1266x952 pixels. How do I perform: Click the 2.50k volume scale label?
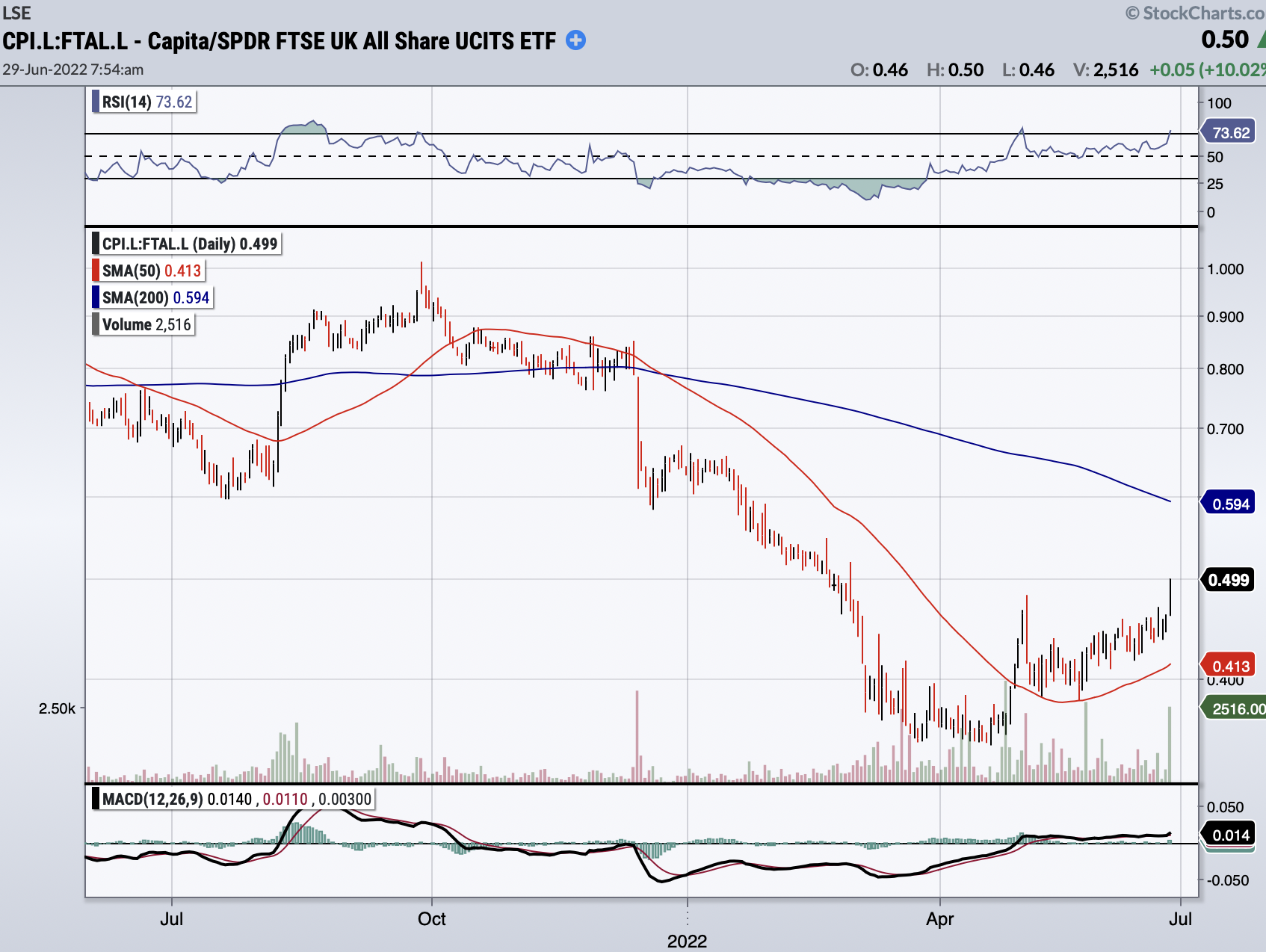click(x=57, y=708)
